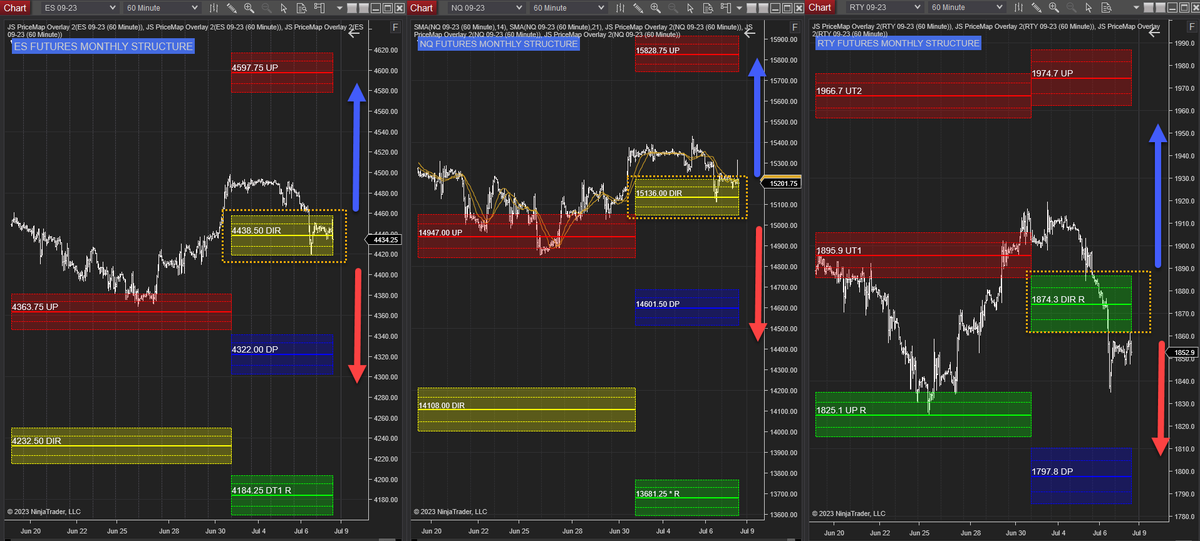The image size is (1200, 541).
Task: Click the F fixed-scale button on ES chart
Action: 395,25
